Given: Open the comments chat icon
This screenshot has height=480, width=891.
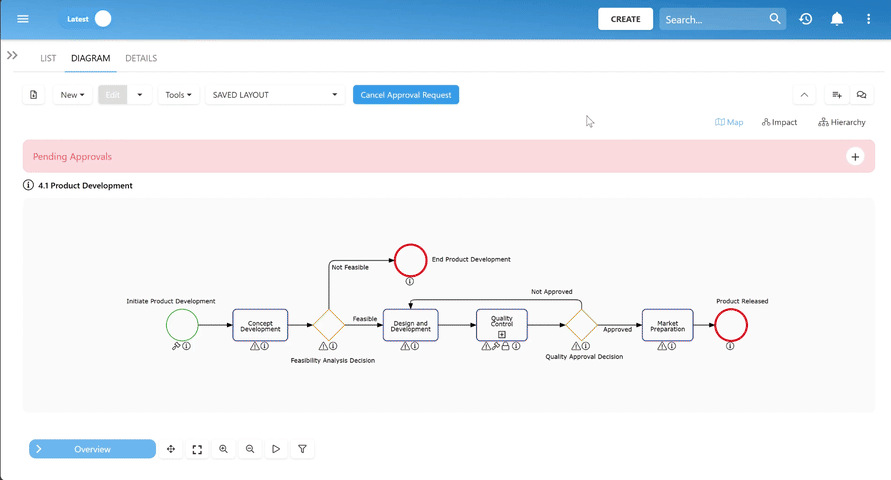Looking at the screenshot, I should coord(861,95).
